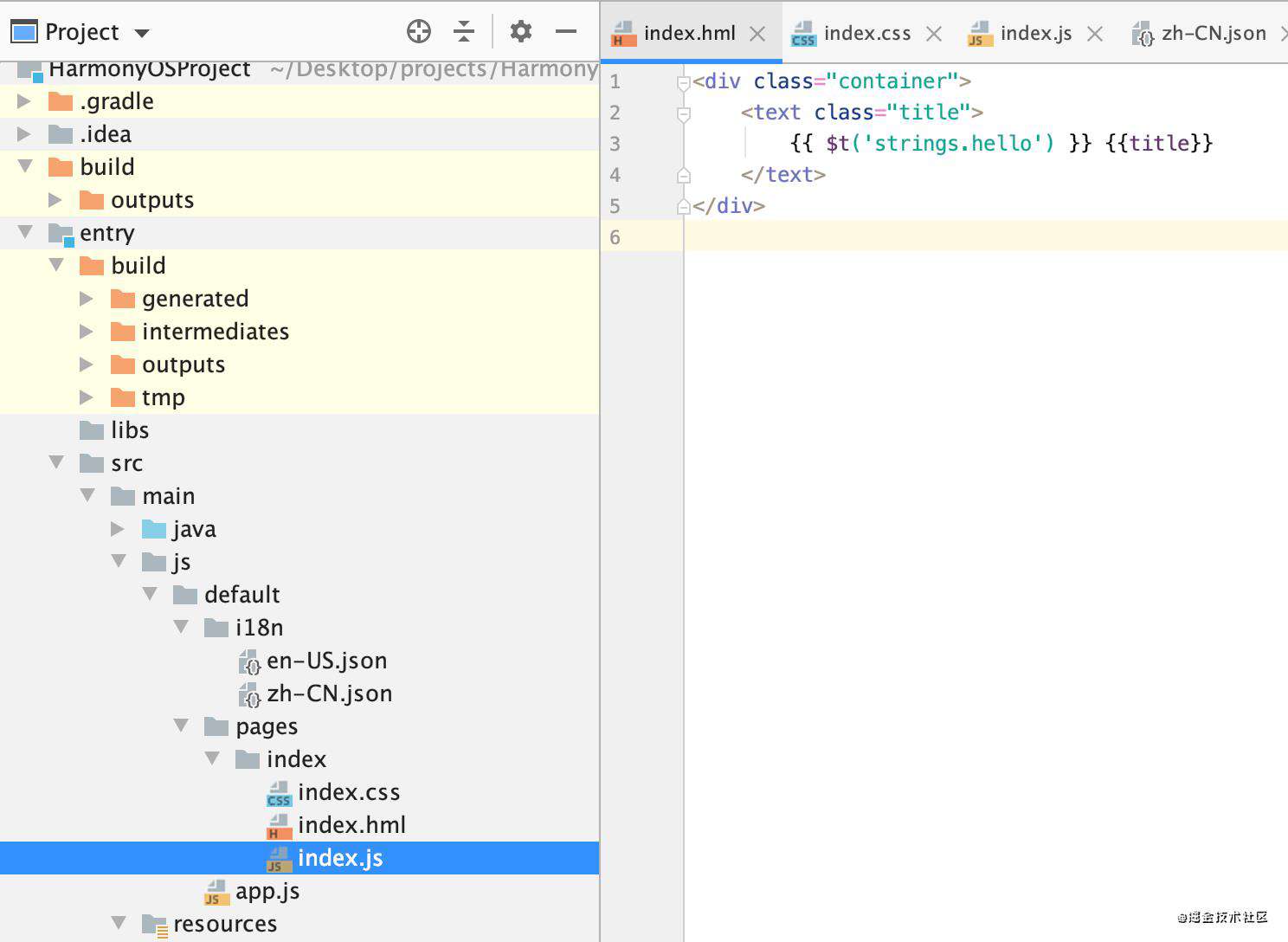Collapse the top-level build folder arrow
The height and width of the screenshot is (942, 1288).
(25, 166)
